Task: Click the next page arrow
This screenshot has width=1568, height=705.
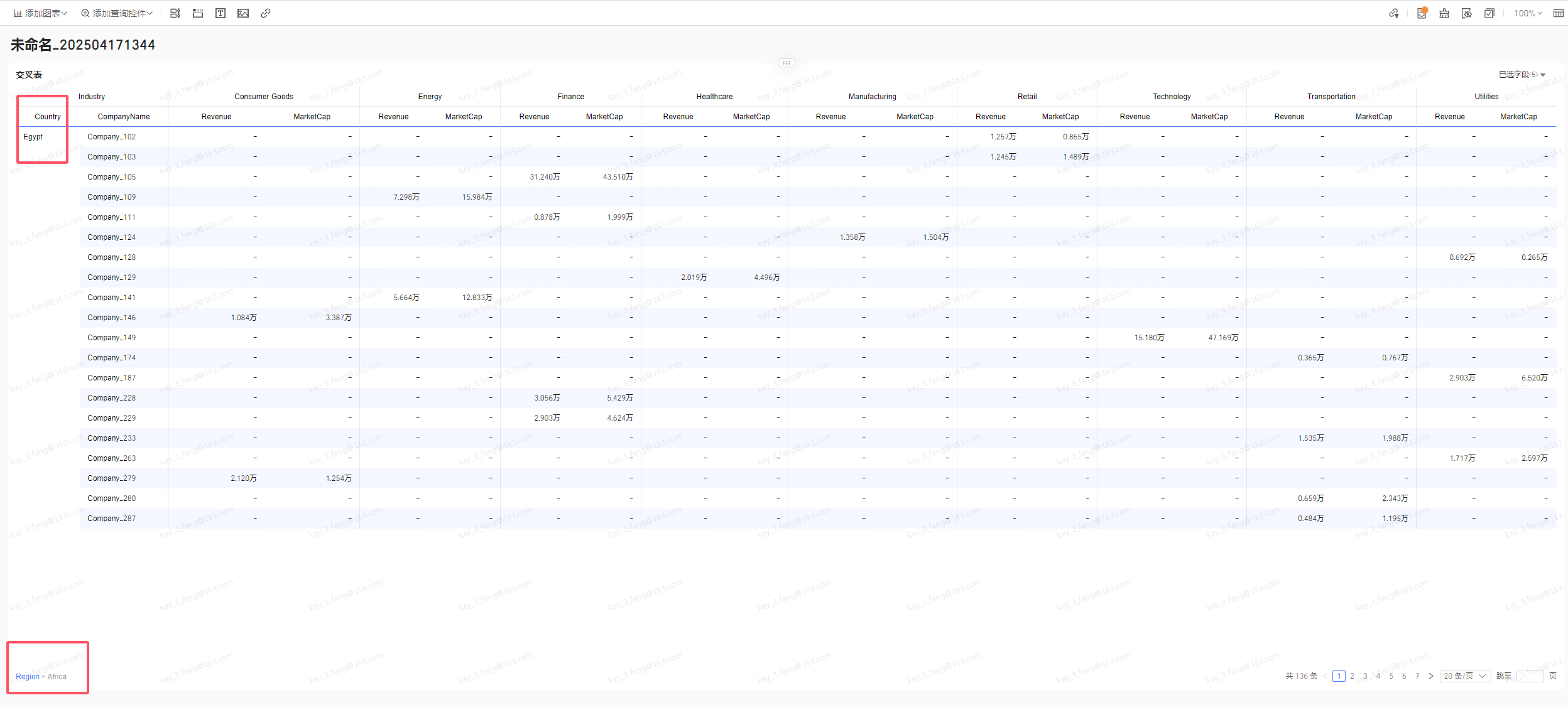Action: click(1431, 676)
